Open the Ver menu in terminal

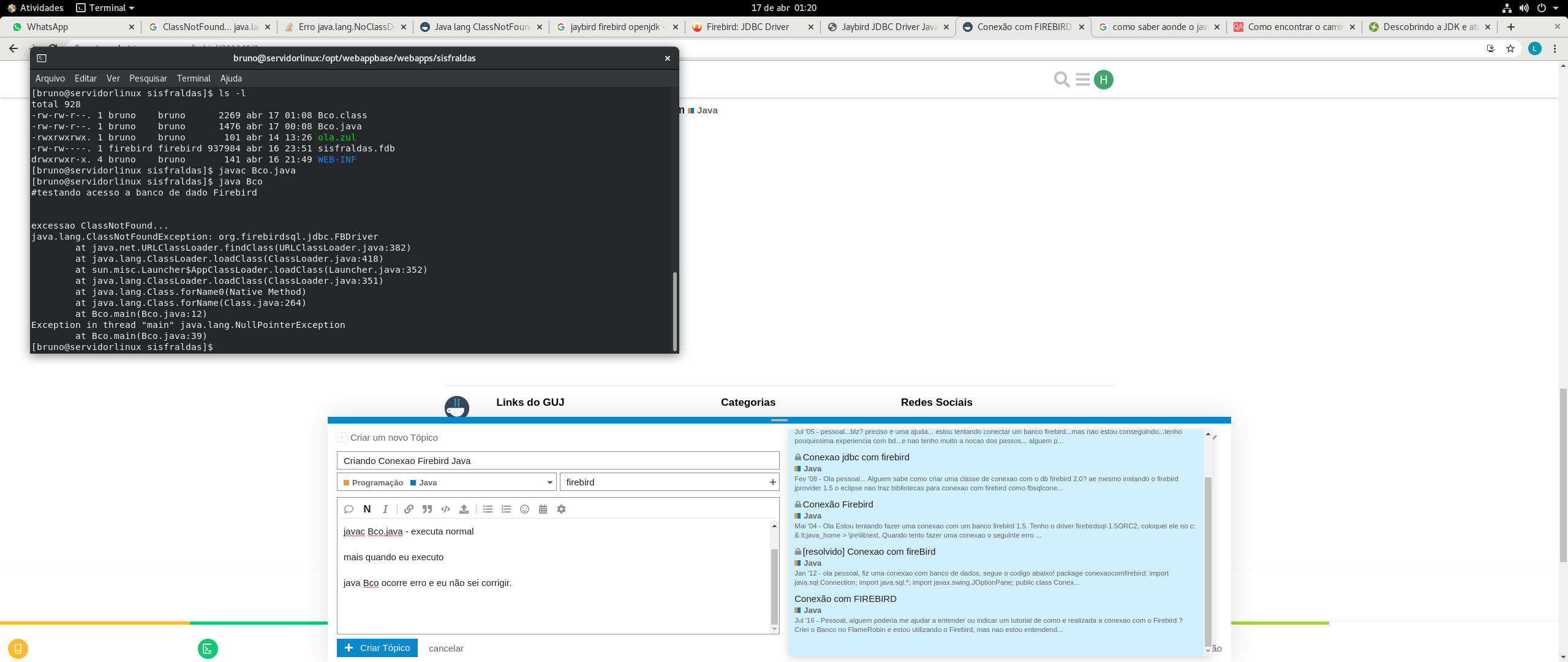(x=113, y=78)
